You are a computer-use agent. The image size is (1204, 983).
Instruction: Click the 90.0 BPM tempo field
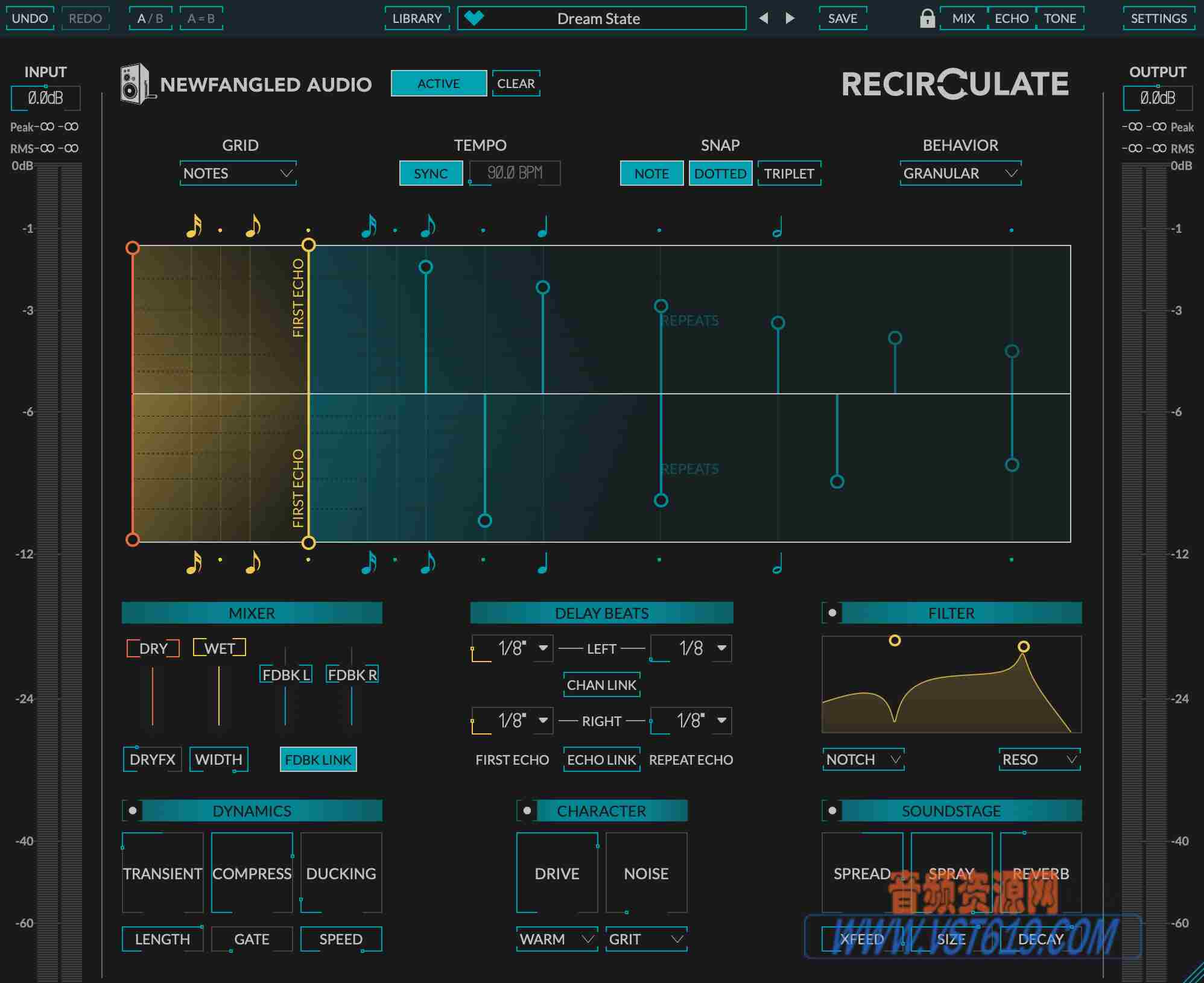tap(515, 173)
